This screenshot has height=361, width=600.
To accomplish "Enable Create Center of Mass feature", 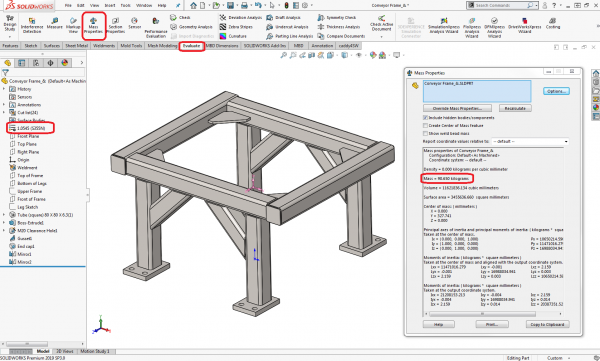I will pyautogui.click(x=426, y=126).
